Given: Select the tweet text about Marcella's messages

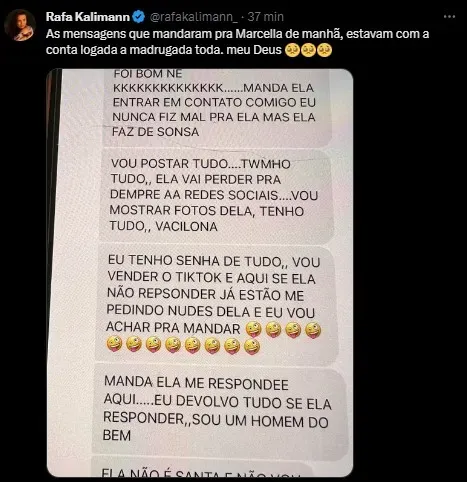Looking at the screenshot, I should [237, 42].
